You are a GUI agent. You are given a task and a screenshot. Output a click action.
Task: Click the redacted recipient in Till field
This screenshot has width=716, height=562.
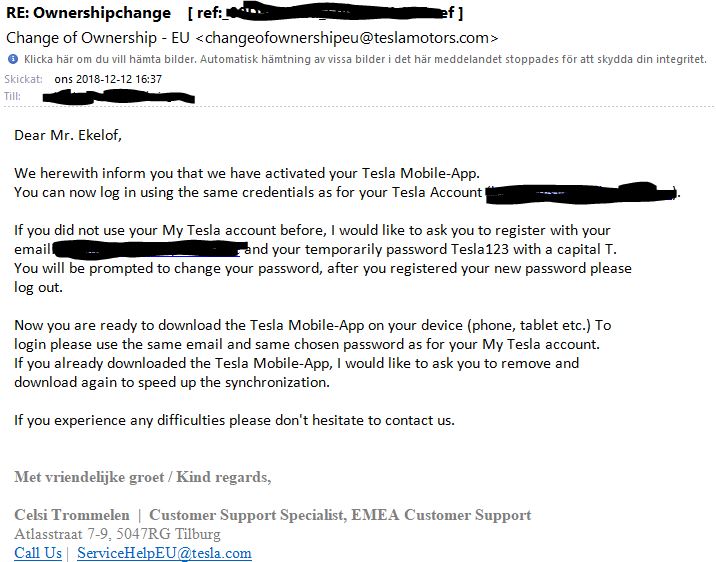pyautogui.click(x=119, y=96)
